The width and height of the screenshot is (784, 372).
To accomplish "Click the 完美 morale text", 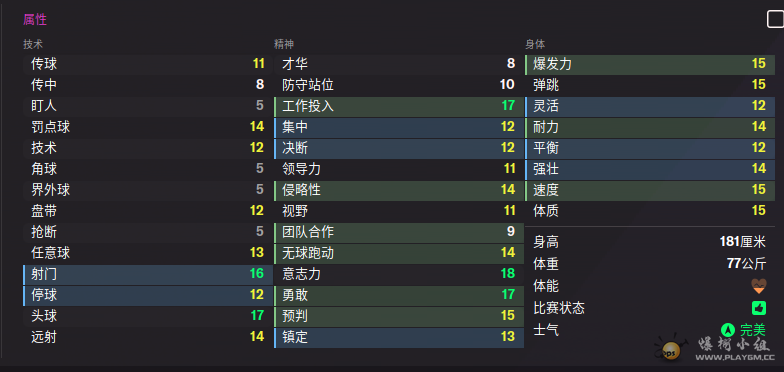I will 752,330.
